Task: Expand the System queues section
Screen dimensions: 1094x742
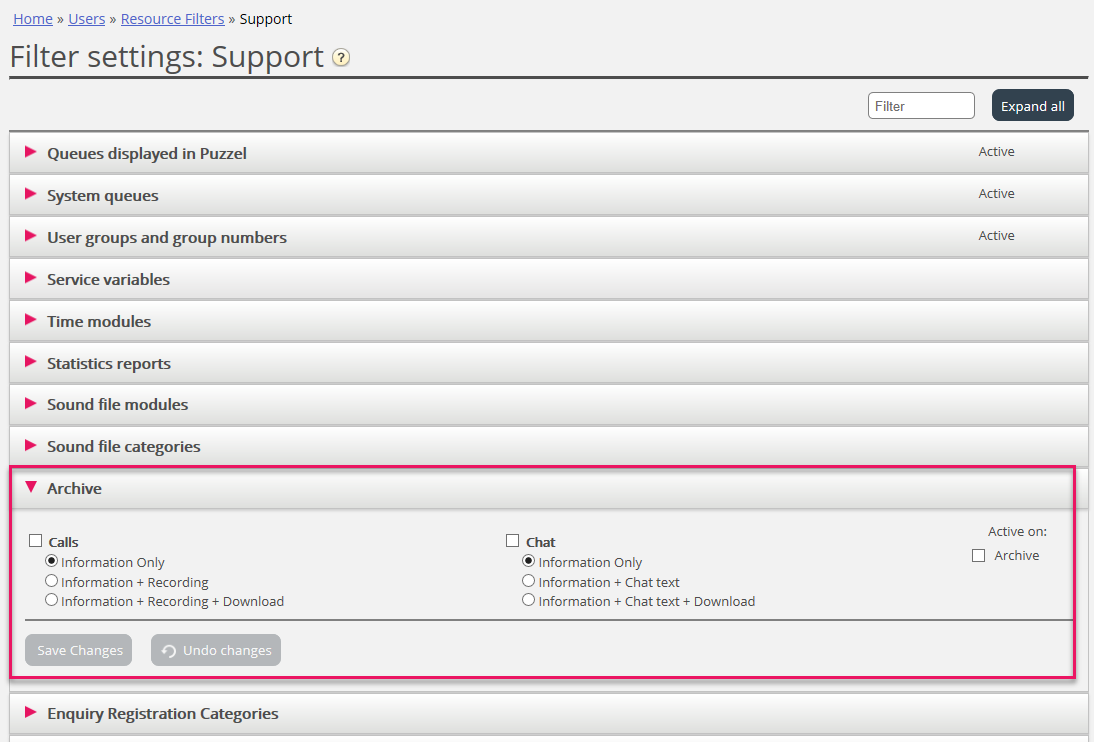Action: (102, 195)
